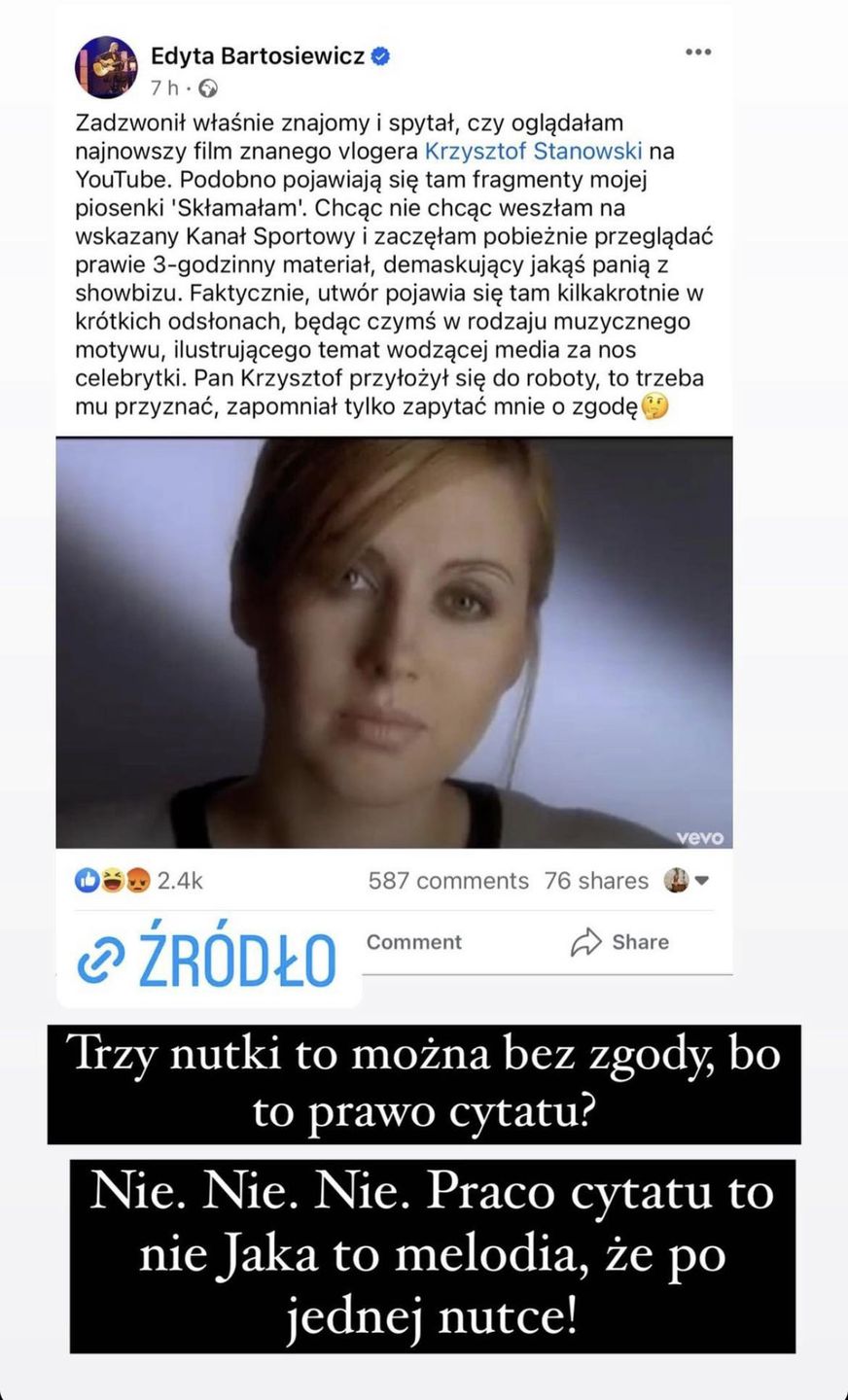Click the globe public visibility icon

[207, 88]
